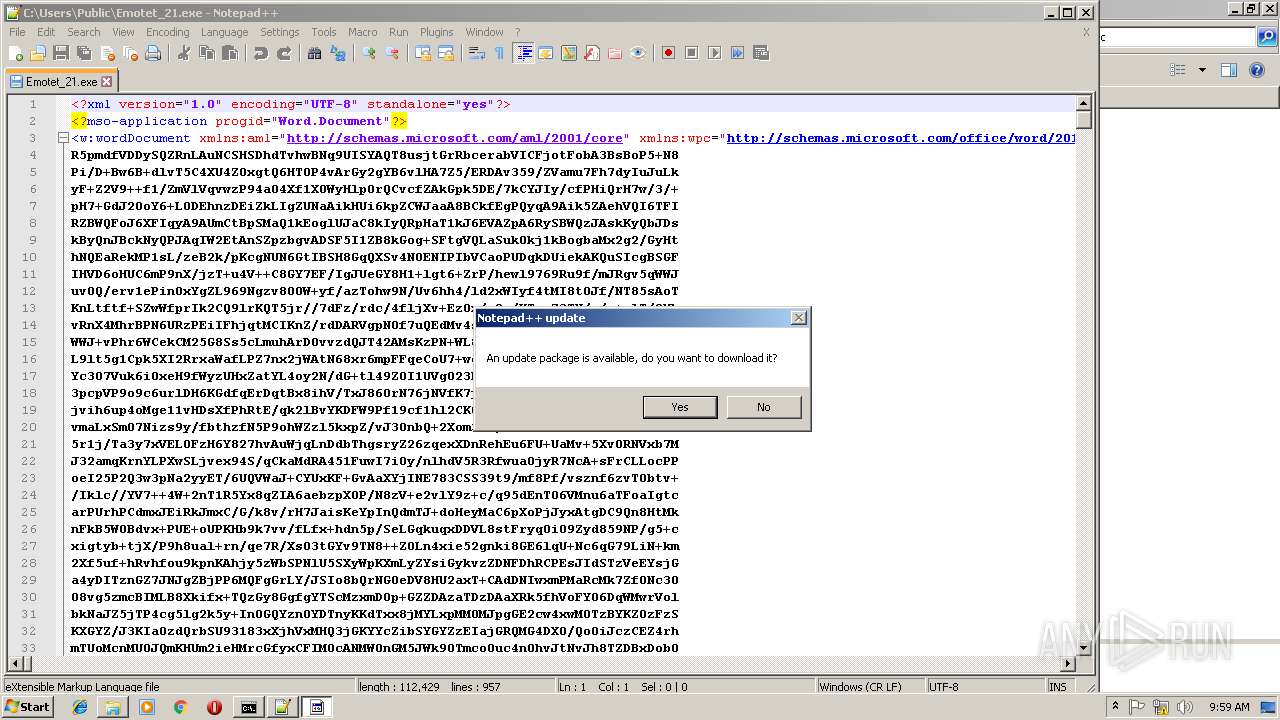
Task: Toggle the Monitoring eye icon
Action: click(638, 53)
